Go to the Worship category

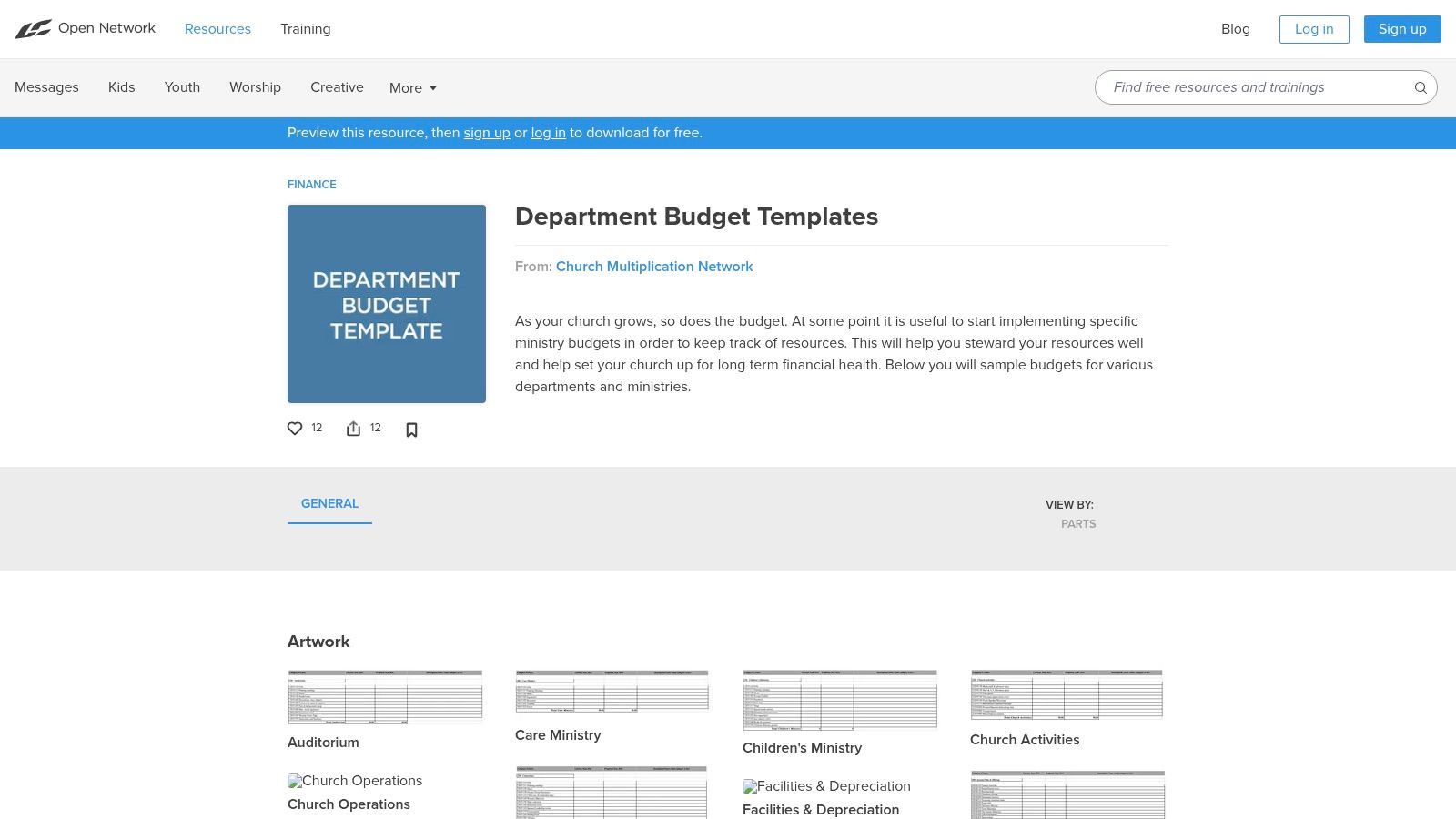coord(255,87)
